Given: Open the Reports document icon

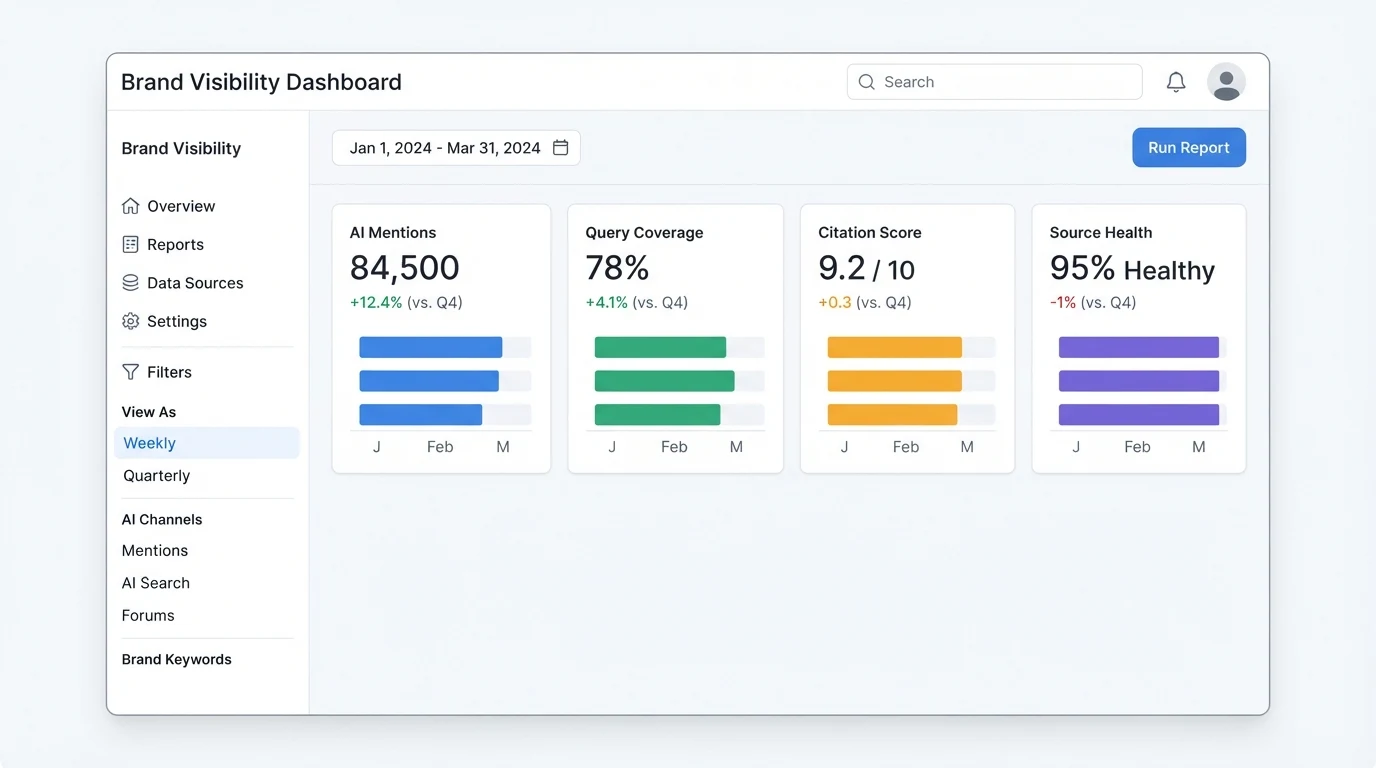Looking at the screenshot, I should 130,244.
